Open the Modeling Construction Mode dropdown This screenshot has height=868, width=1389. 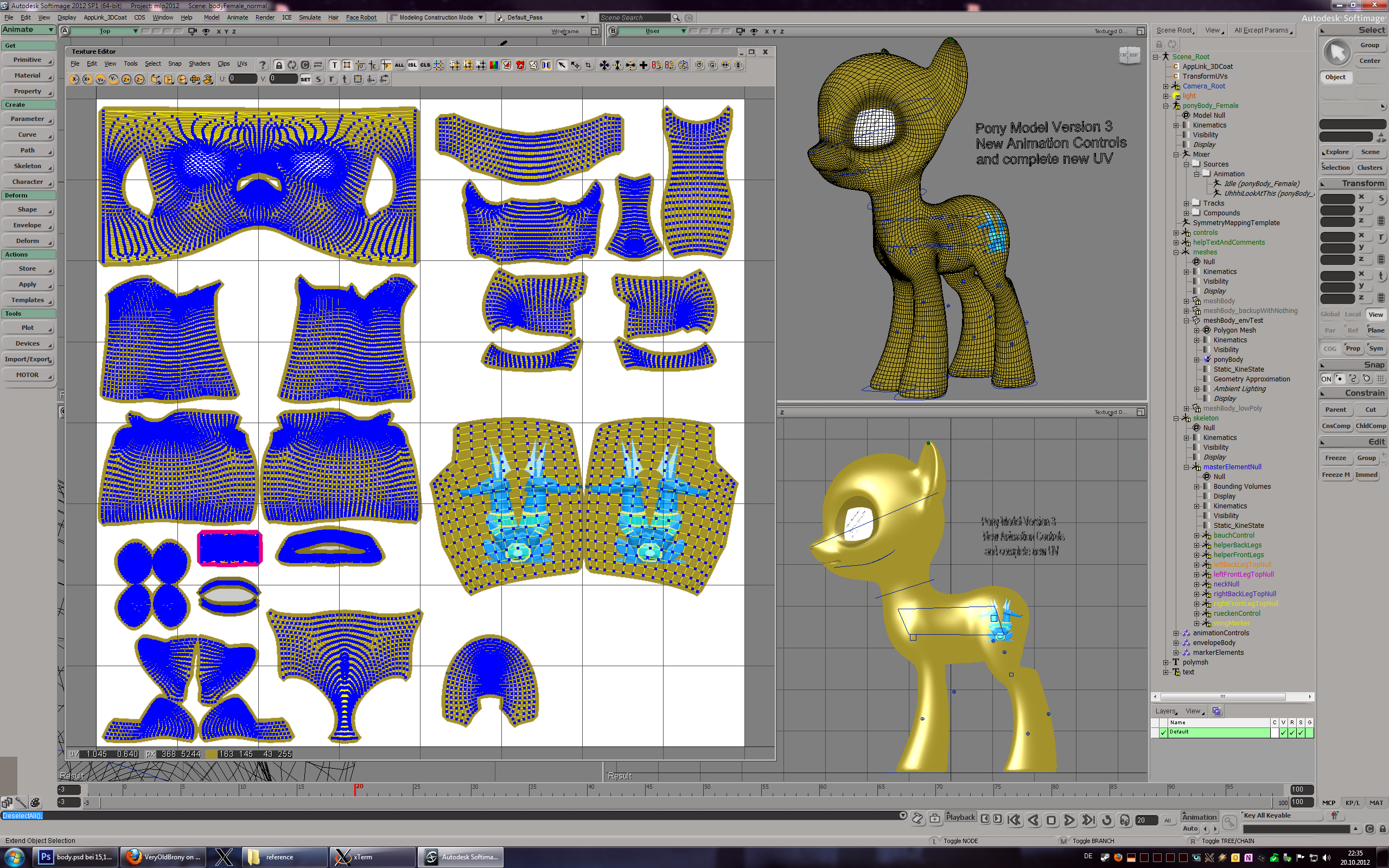point(437,18)
